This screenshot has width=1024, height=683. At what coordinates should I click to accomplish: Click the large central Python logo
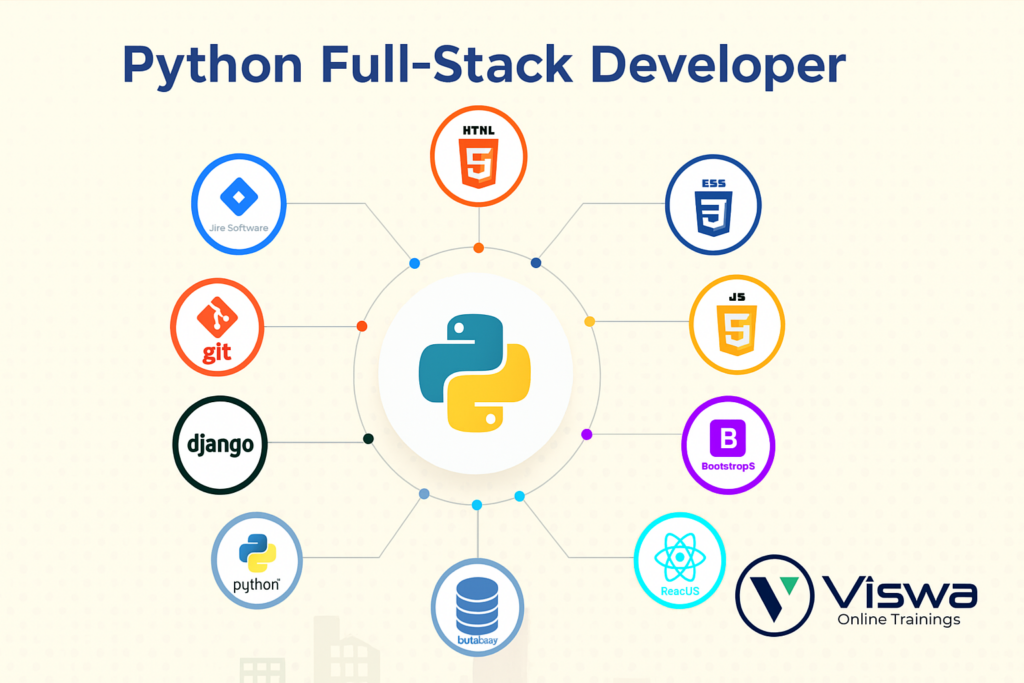475,372
